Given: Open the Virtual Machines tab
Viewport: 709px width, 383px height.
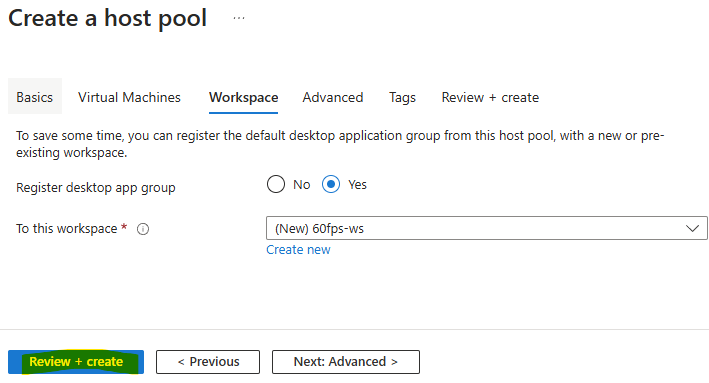Looking at the screenshot, I should point(129,97).
